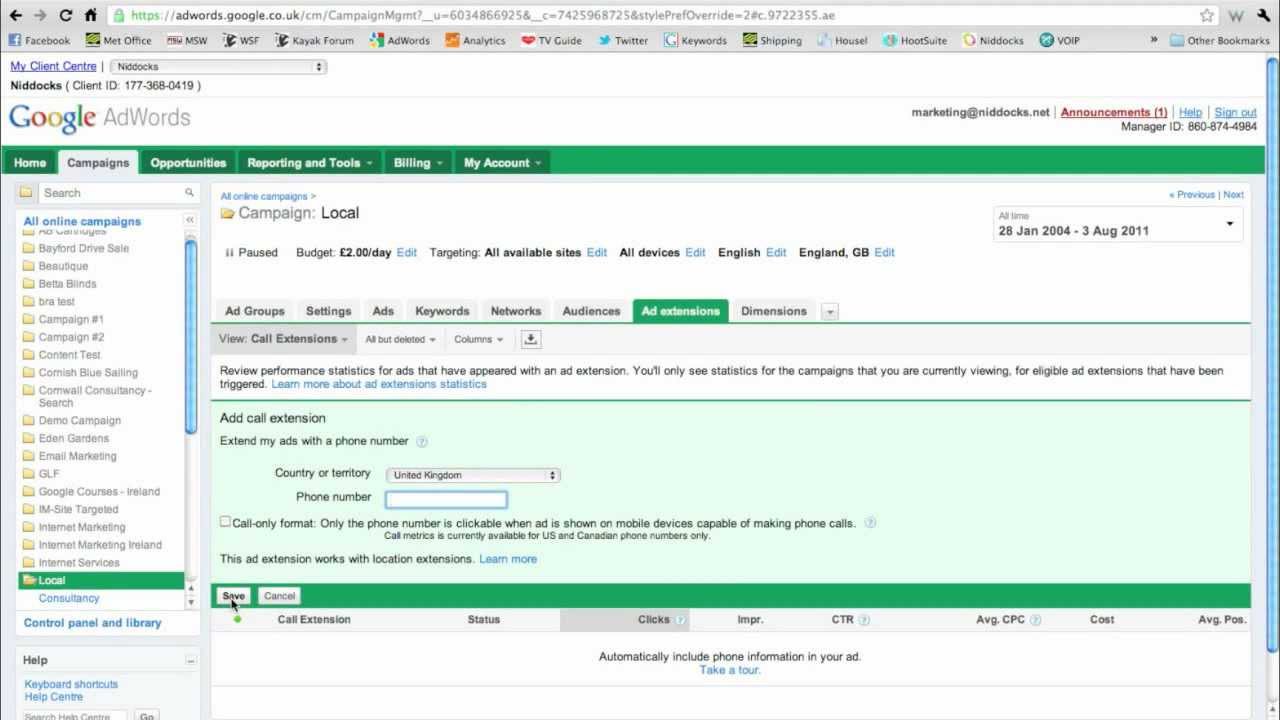Open the All but deleted filter dropdown
The width and height of the screenshot is (1280, 720).
[x=399, y=339]
